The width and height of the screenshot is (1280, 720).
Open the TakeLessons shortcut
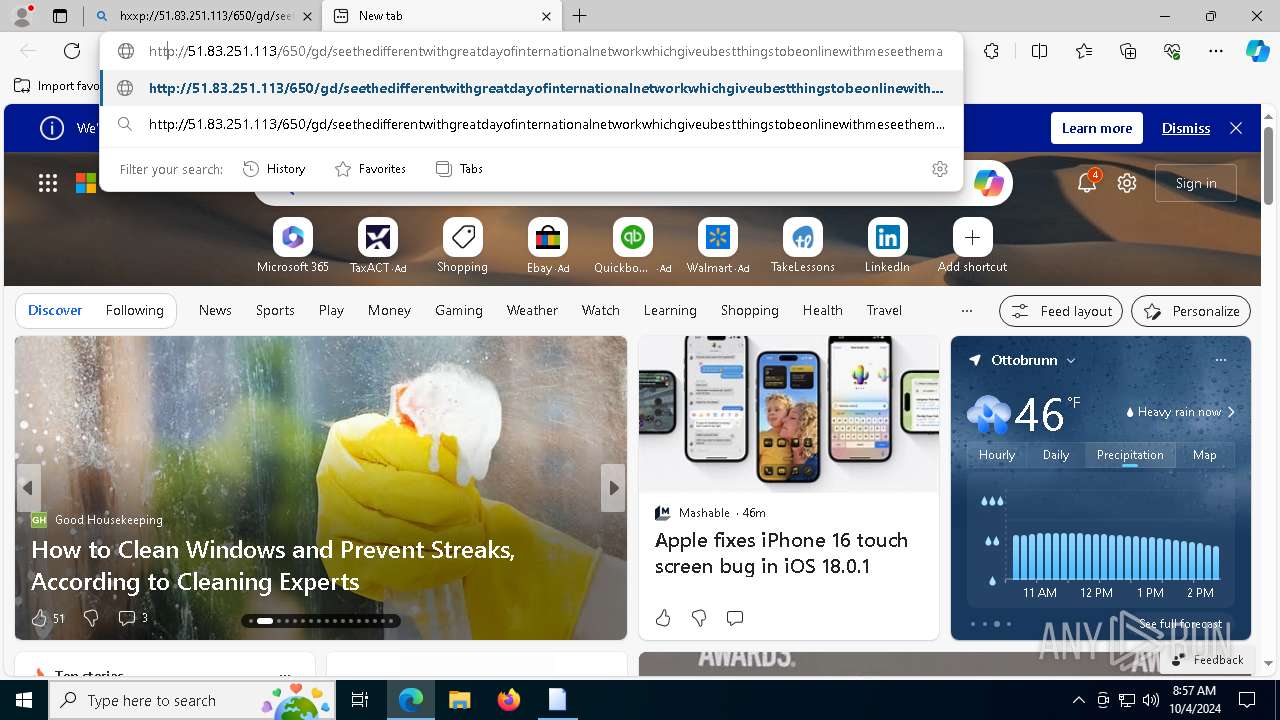pos(802,246)
